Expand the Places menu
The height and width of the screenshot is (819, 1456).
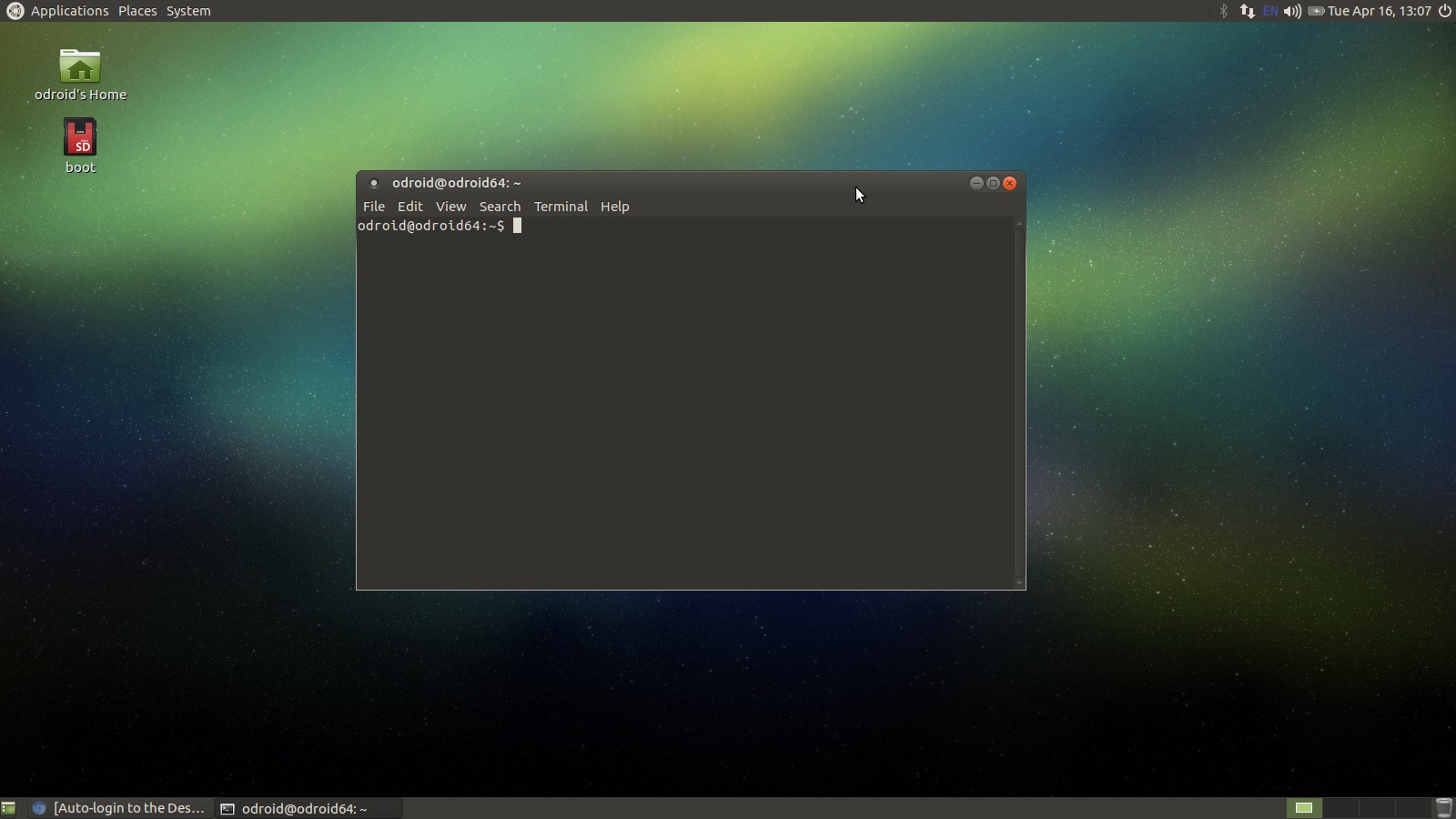pyautogui.click(x=137, y=11)
